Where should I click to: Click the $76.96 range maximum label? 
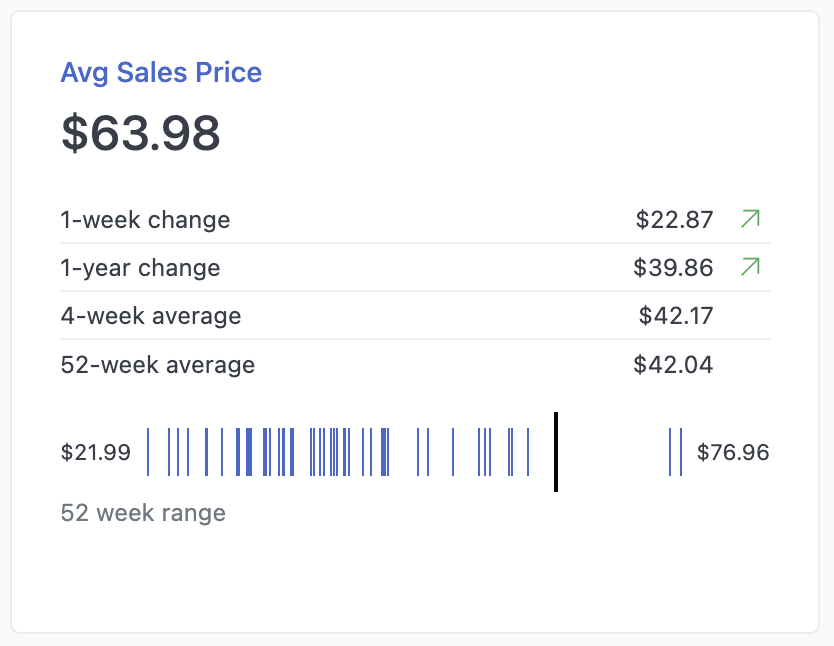pos(733,452)
